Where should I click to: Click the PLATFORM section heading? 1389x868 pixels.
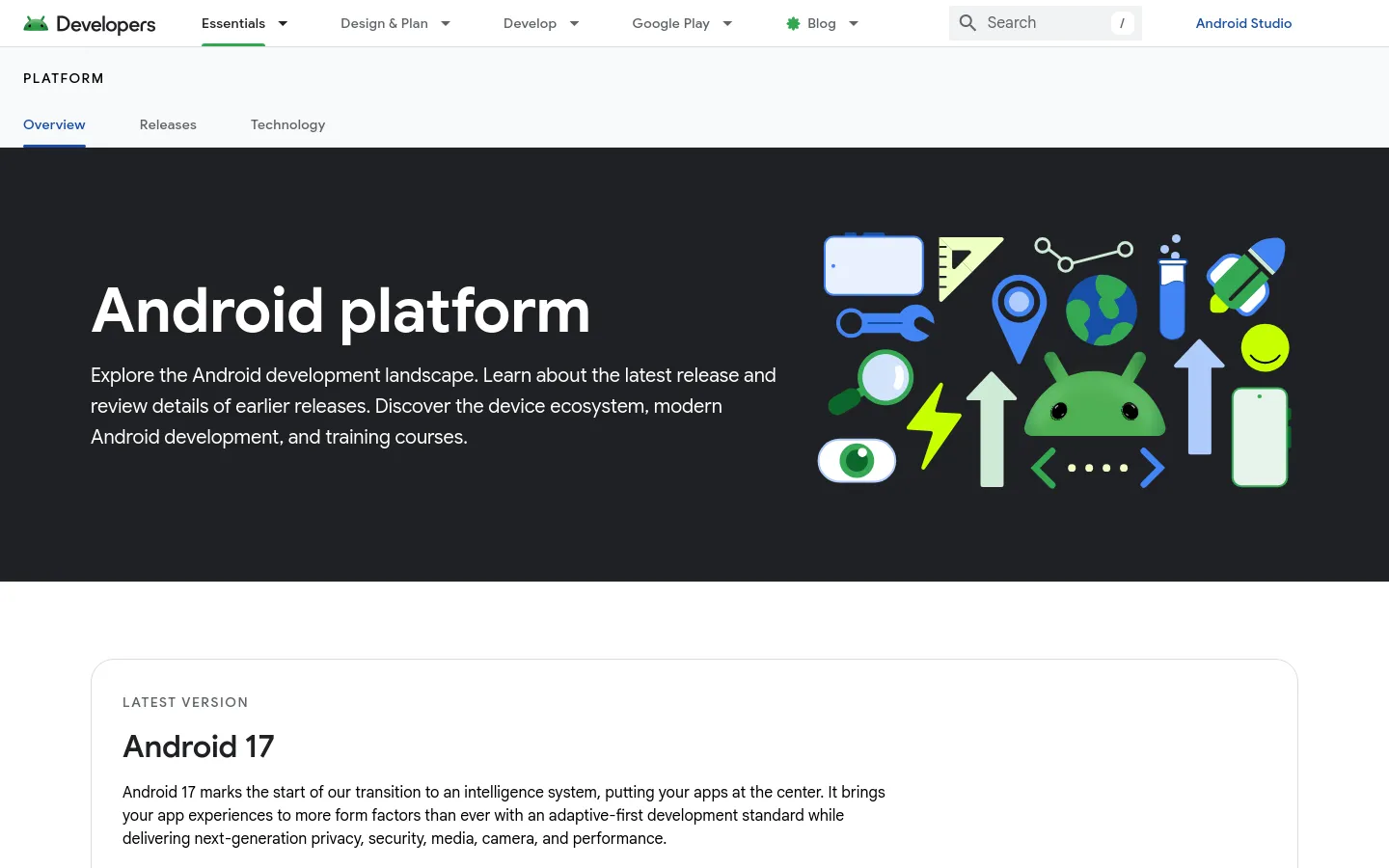[64, 78]
